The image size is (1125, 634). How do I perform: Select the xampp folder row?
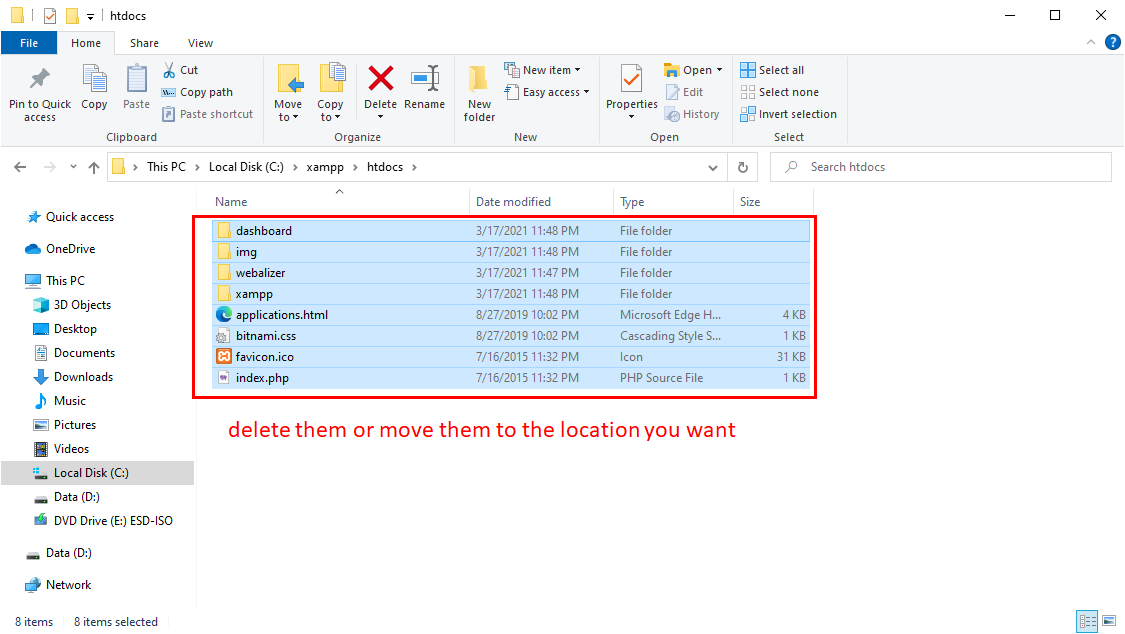point(511,294)
